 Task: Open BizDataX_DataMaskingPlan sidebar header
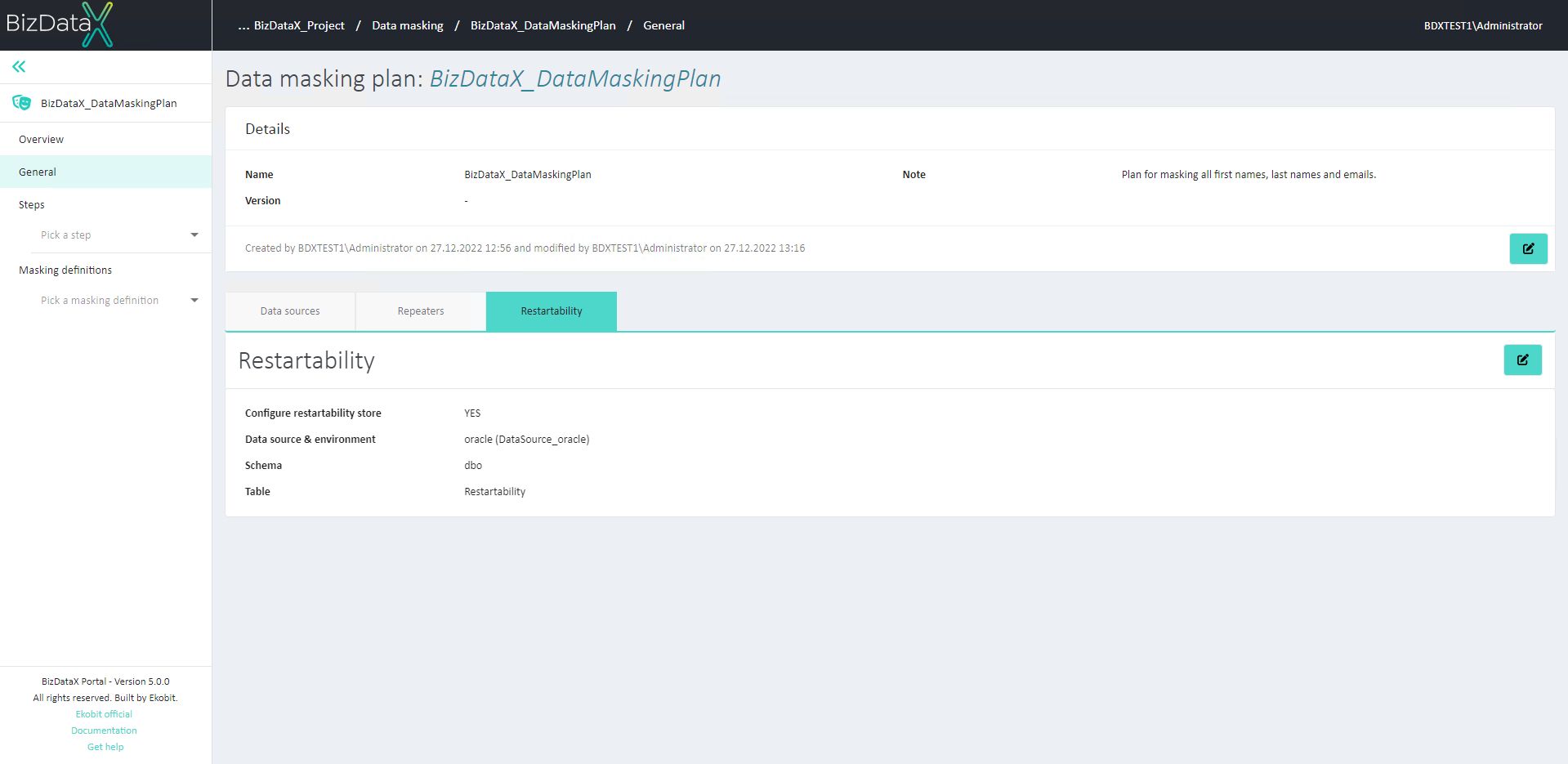[105, 103]
